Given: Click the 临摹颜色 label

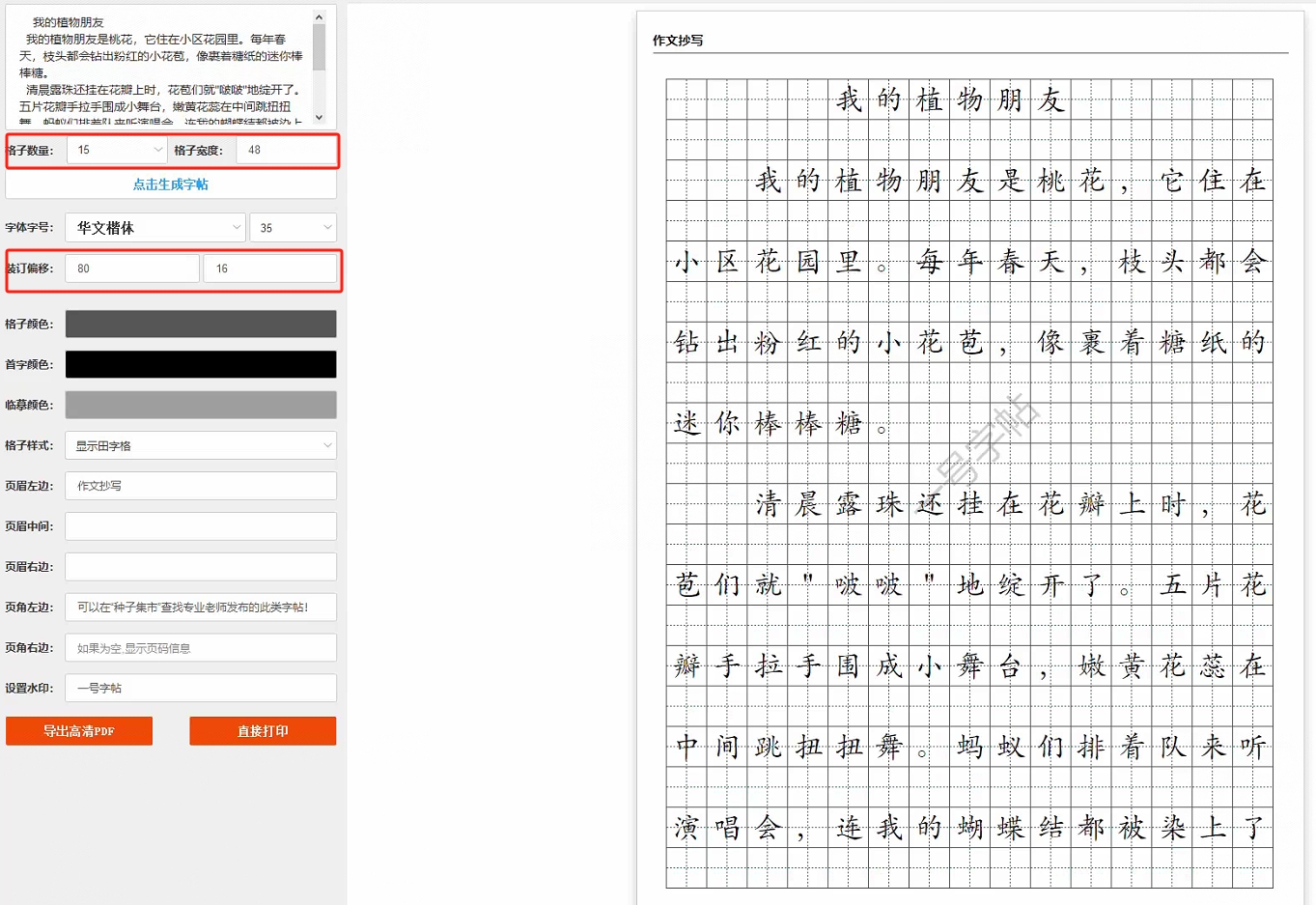Looking at the screenshot, I should point(29,406).
